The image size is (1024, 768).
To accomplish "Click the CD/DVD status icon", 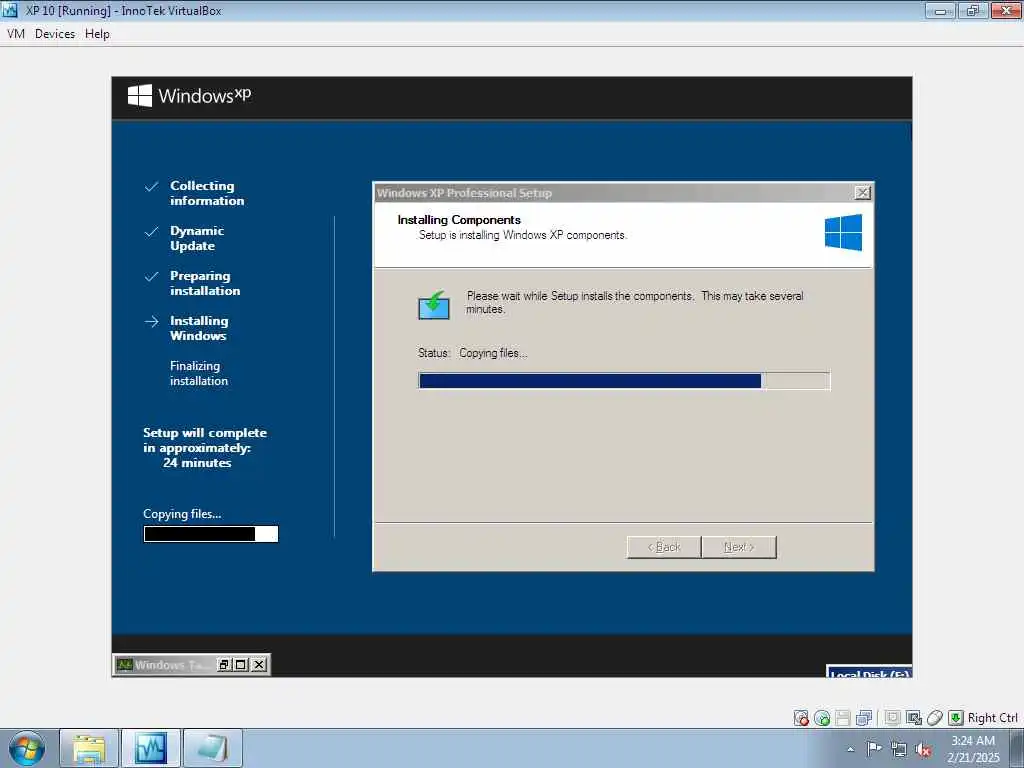I will pyautogui.click(x=822, y=718).
